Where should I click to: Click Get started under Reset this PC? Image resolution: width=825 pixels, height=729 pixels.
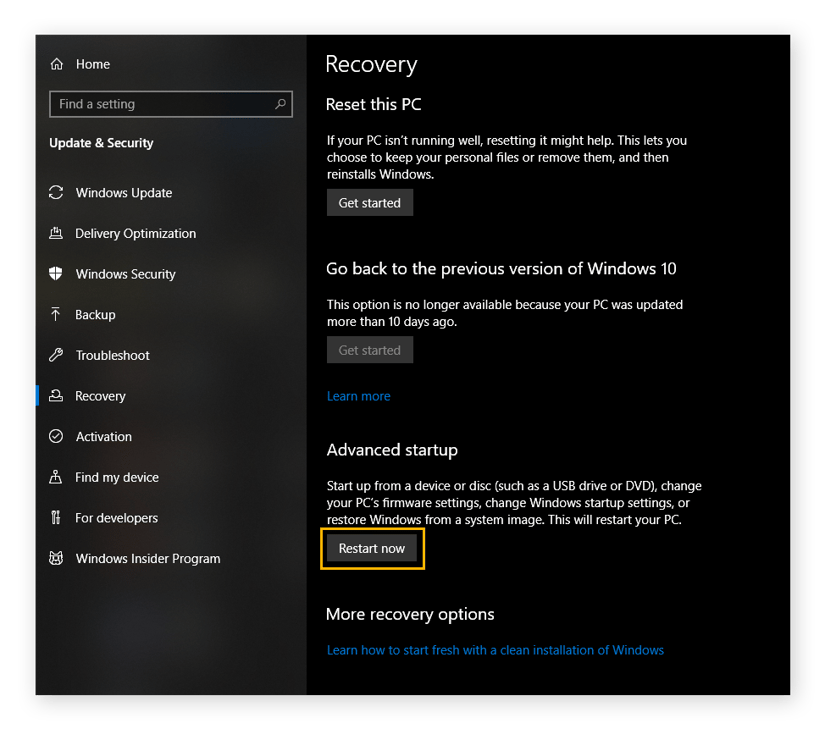[369, 202]
